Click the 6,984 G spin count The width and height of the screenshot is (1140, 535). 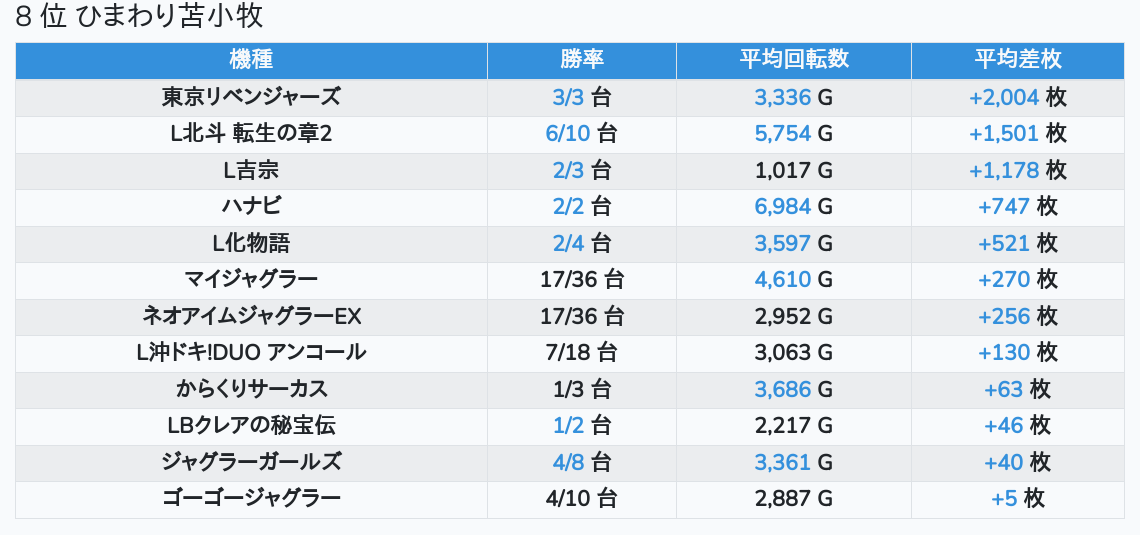coord(793,207)
